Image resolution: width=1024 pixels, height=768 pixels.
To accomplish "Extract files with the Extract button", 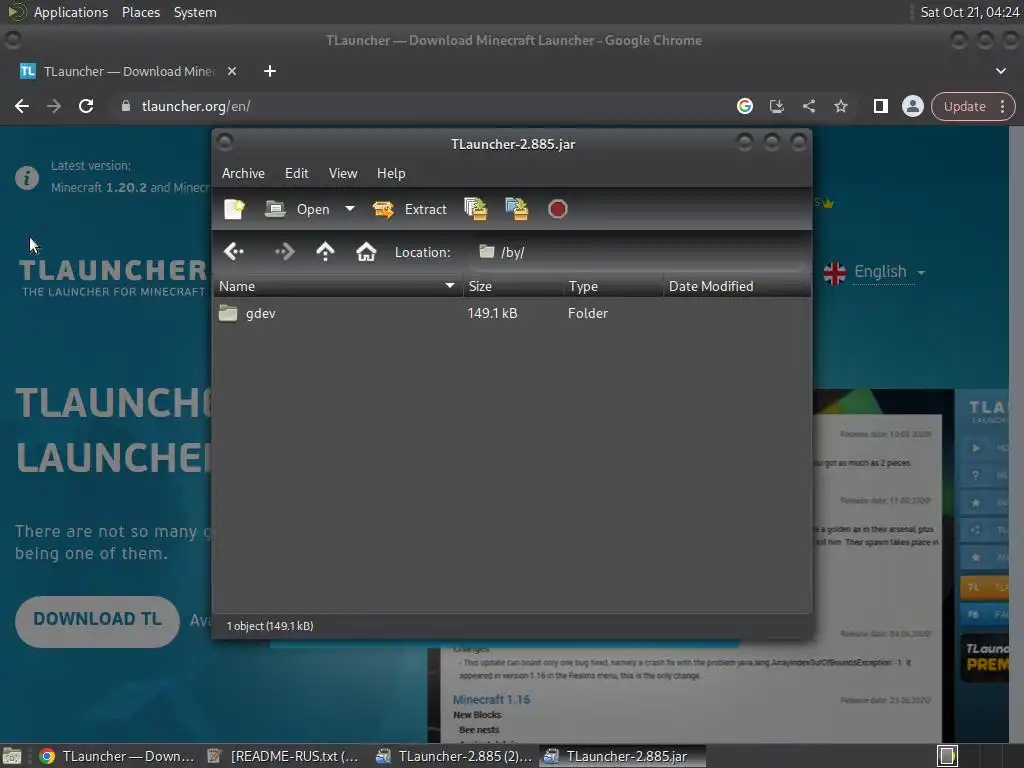I will pyautogui.click(x=409, y=209).
